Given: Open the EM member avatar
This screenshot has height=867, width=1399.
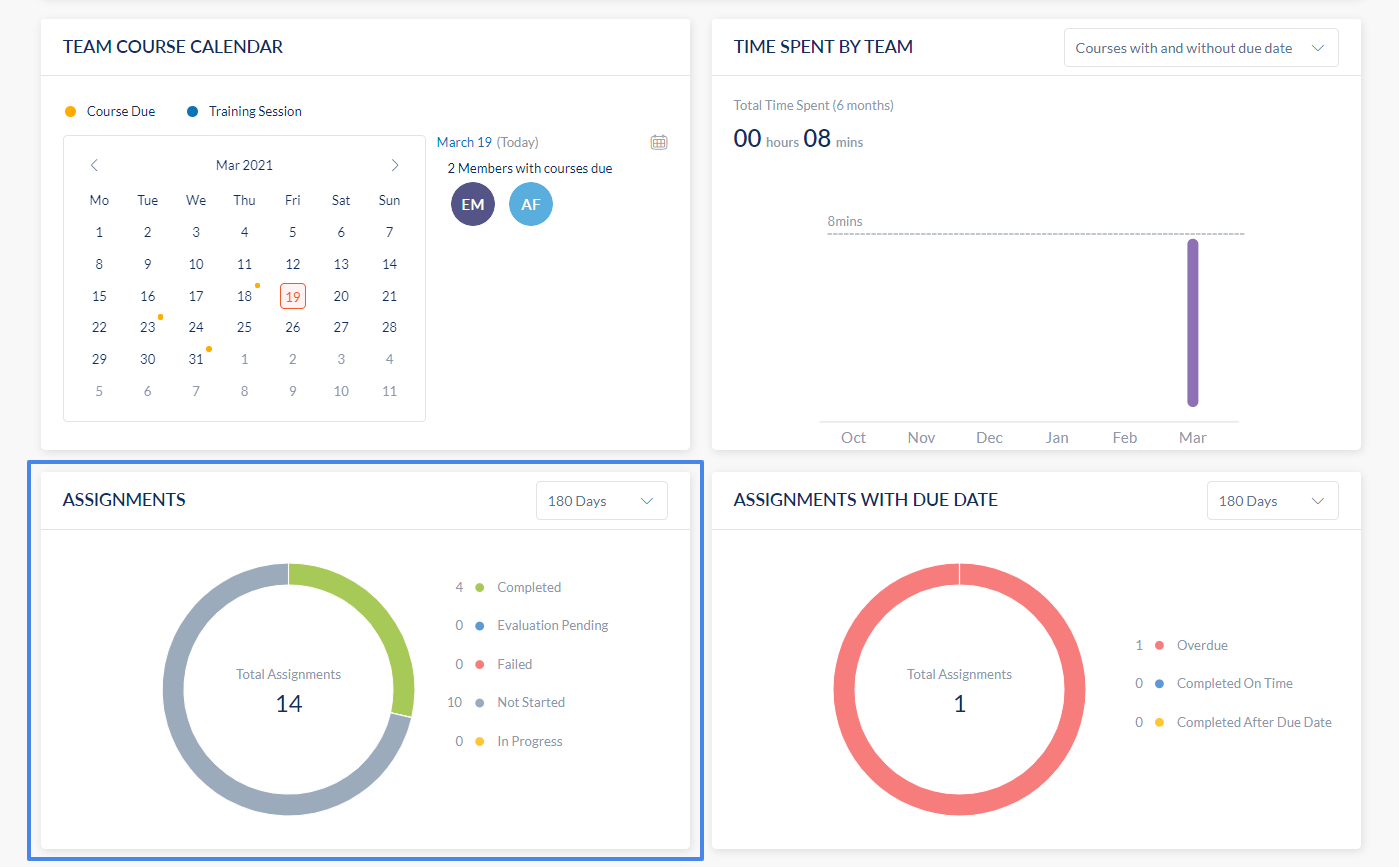Looking at the screenshot, I should click(x=473, y=204).
